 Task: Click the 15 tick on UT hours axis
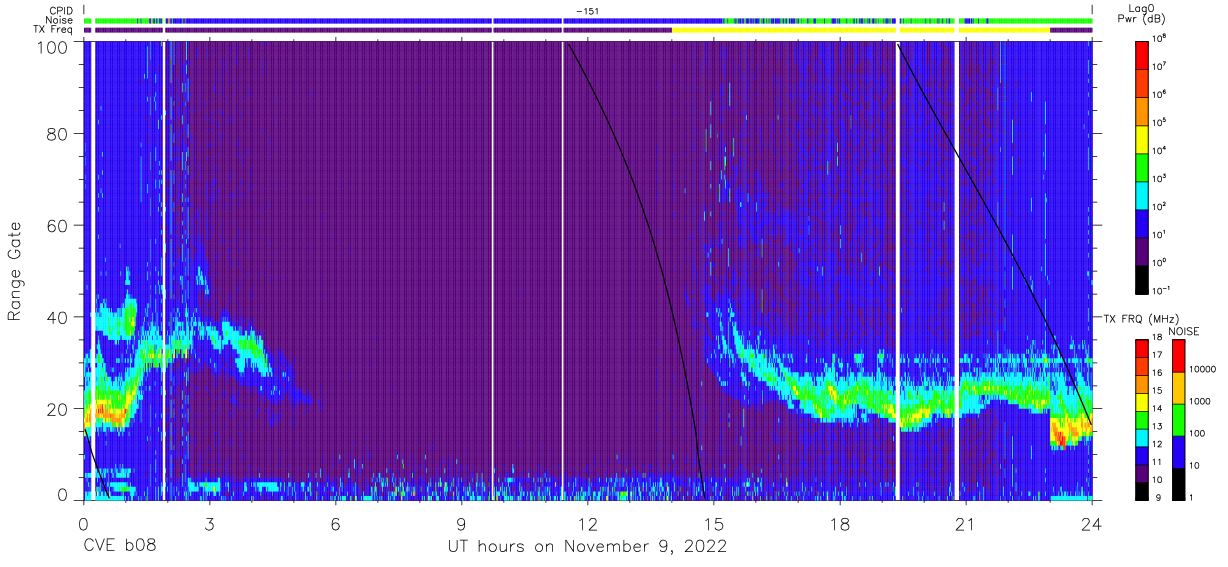714,523
